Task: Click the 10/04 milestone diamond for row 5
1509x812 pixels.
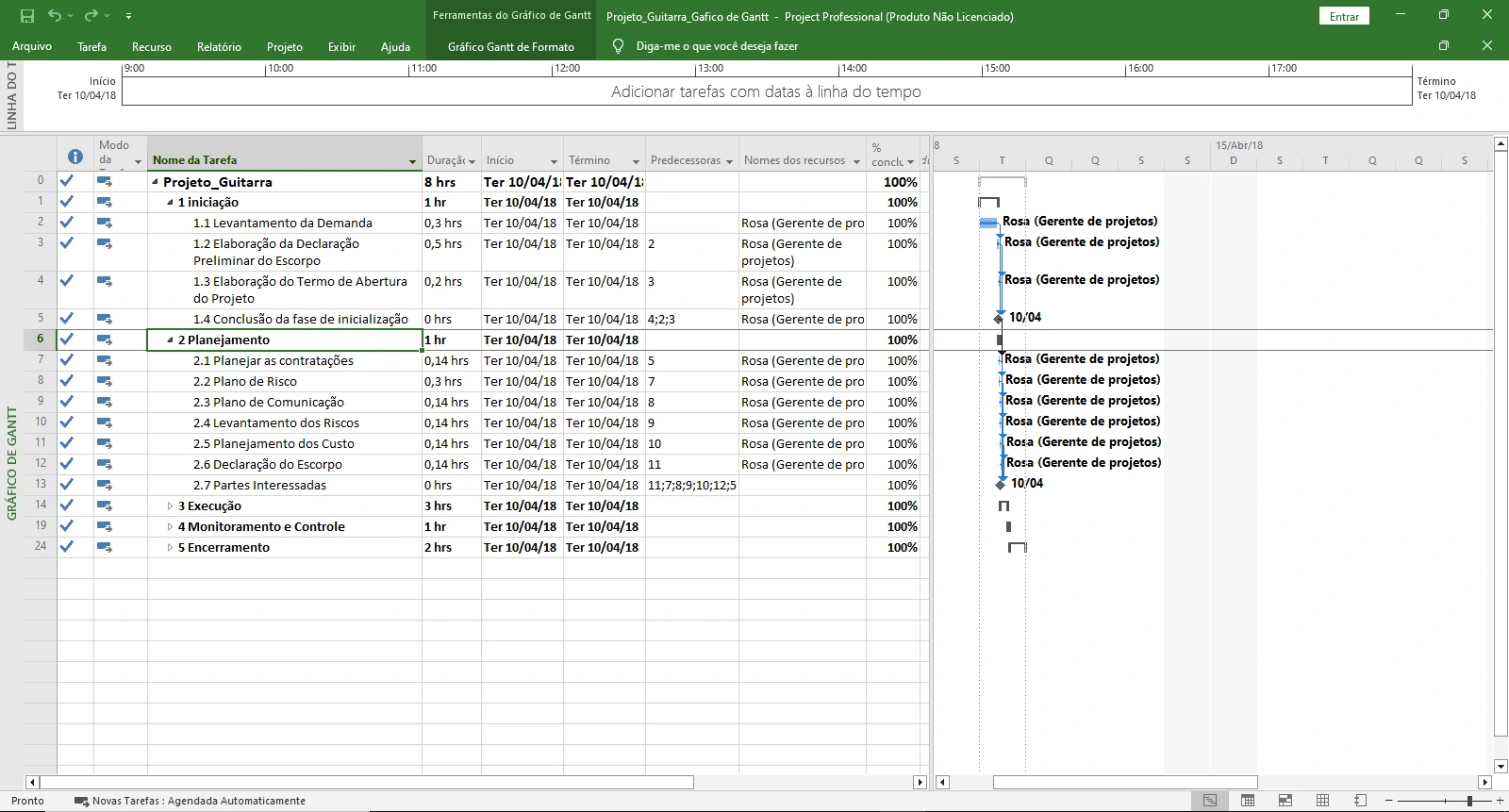Action: coord(999,319)
